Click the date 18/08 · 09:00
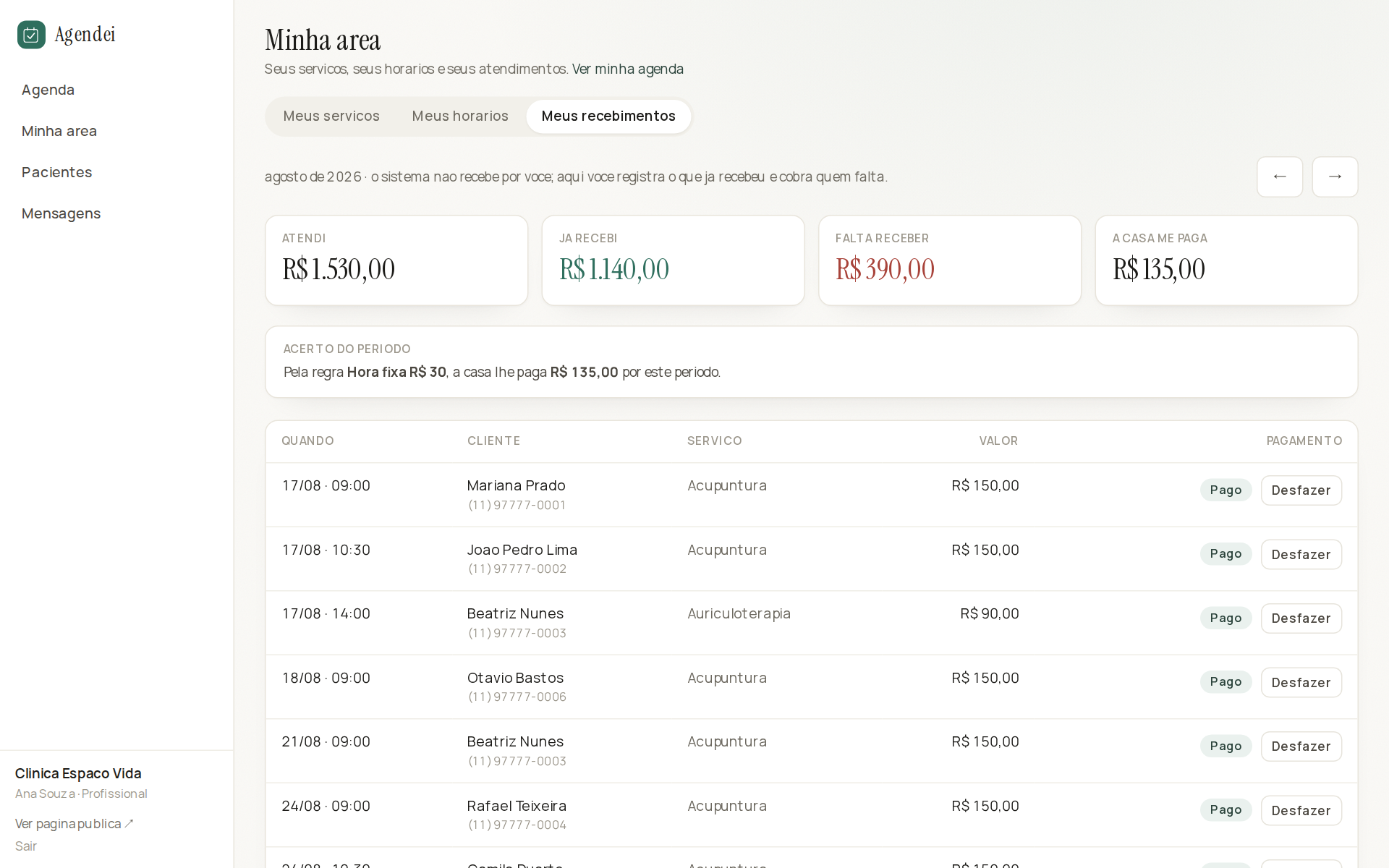Screen dimensions: 1389x868 [x=326, y=678]
